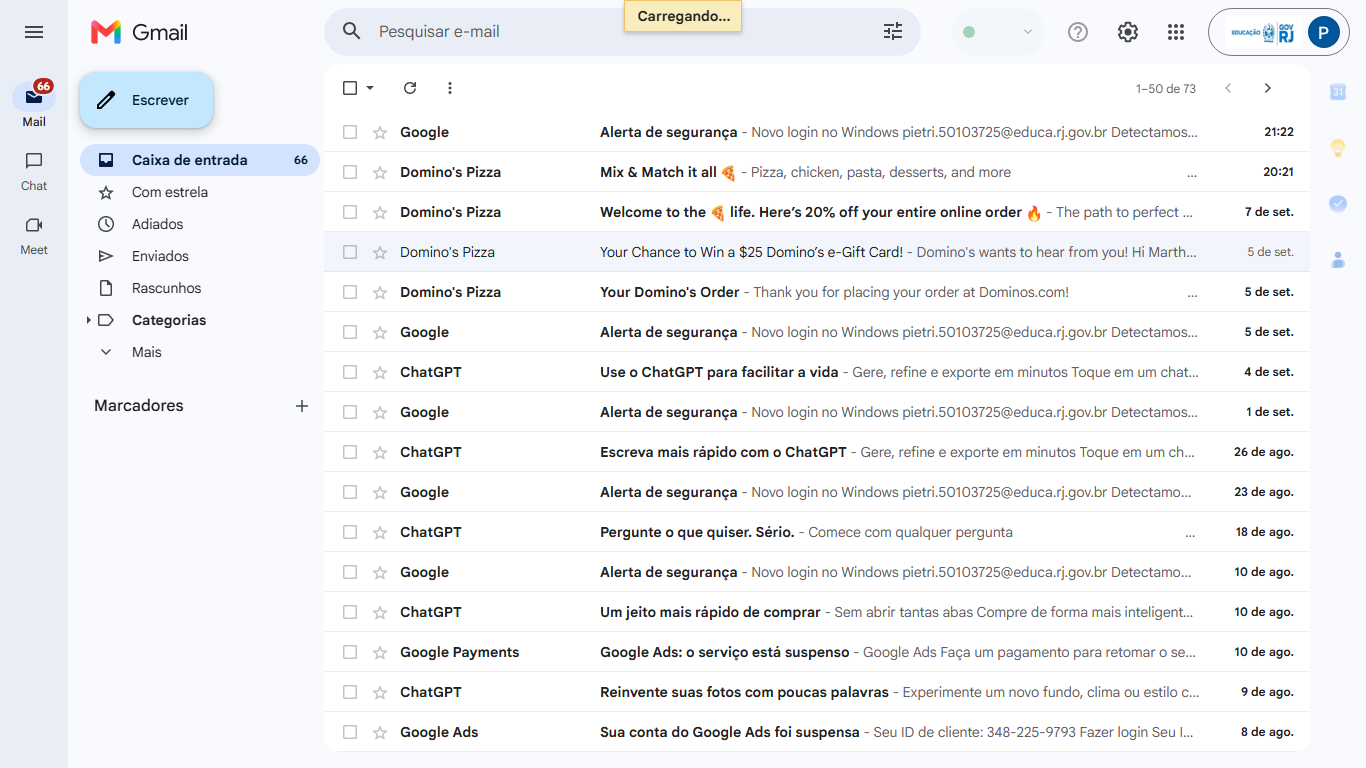Click the Escrever compose button
1366x768 pixels.
(x=147, y=100)
